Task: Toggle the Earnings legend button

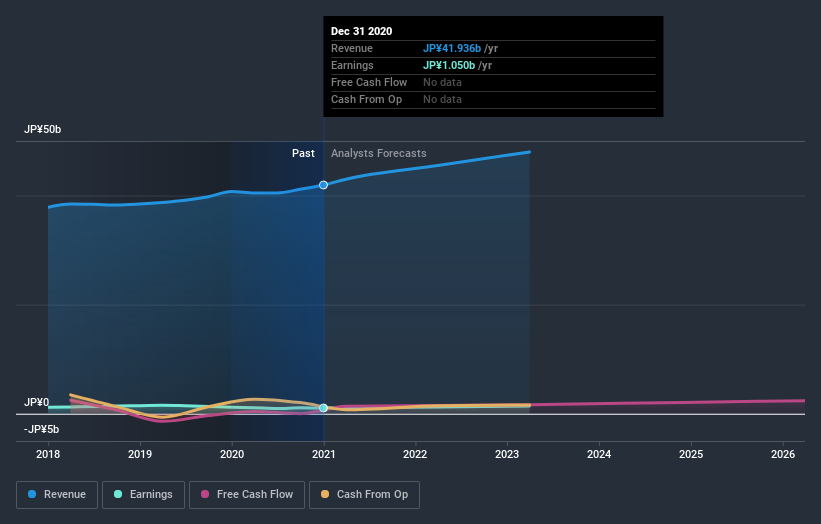Action: 143,495
